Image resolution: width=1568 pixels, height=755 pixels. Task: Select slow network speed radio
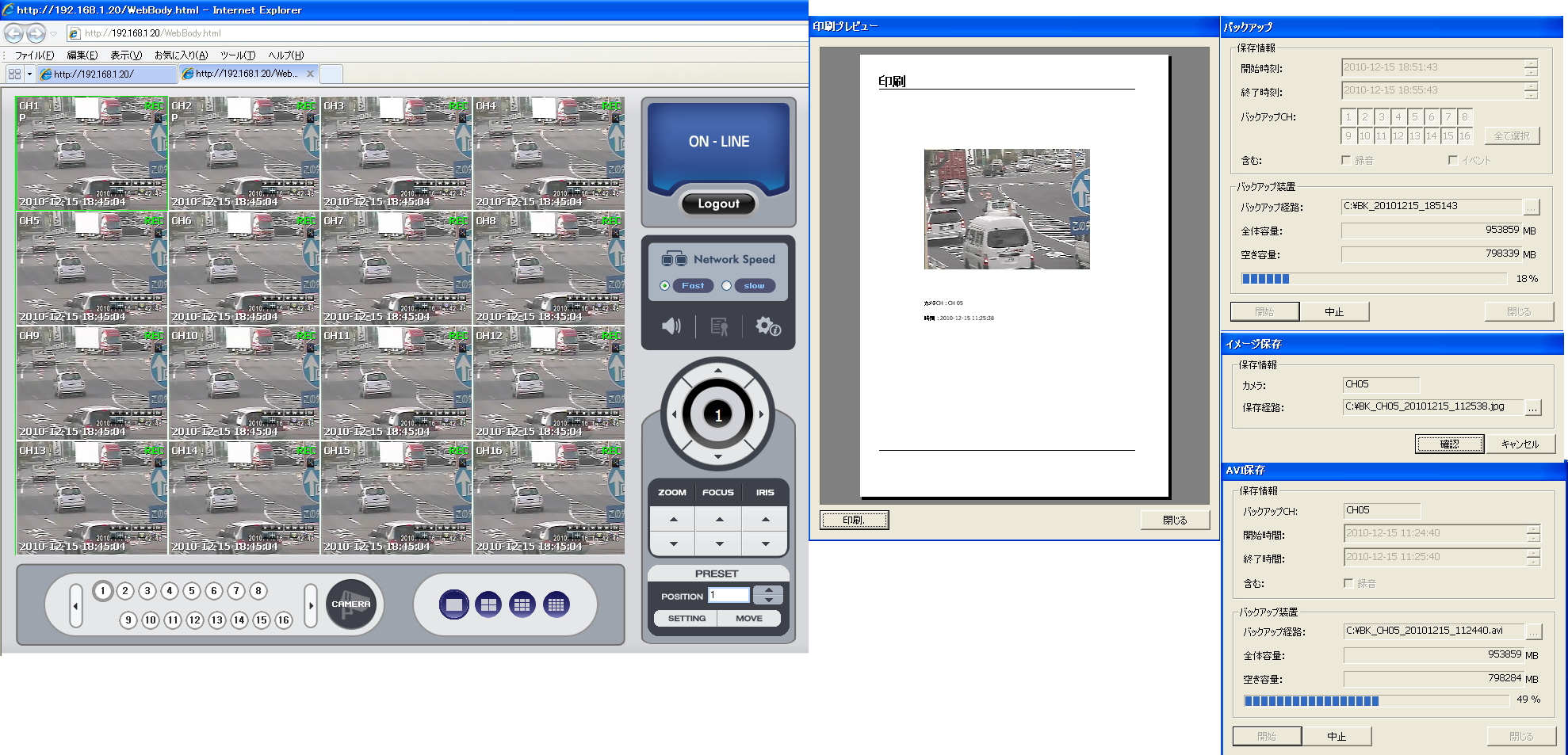click(726, 286)
